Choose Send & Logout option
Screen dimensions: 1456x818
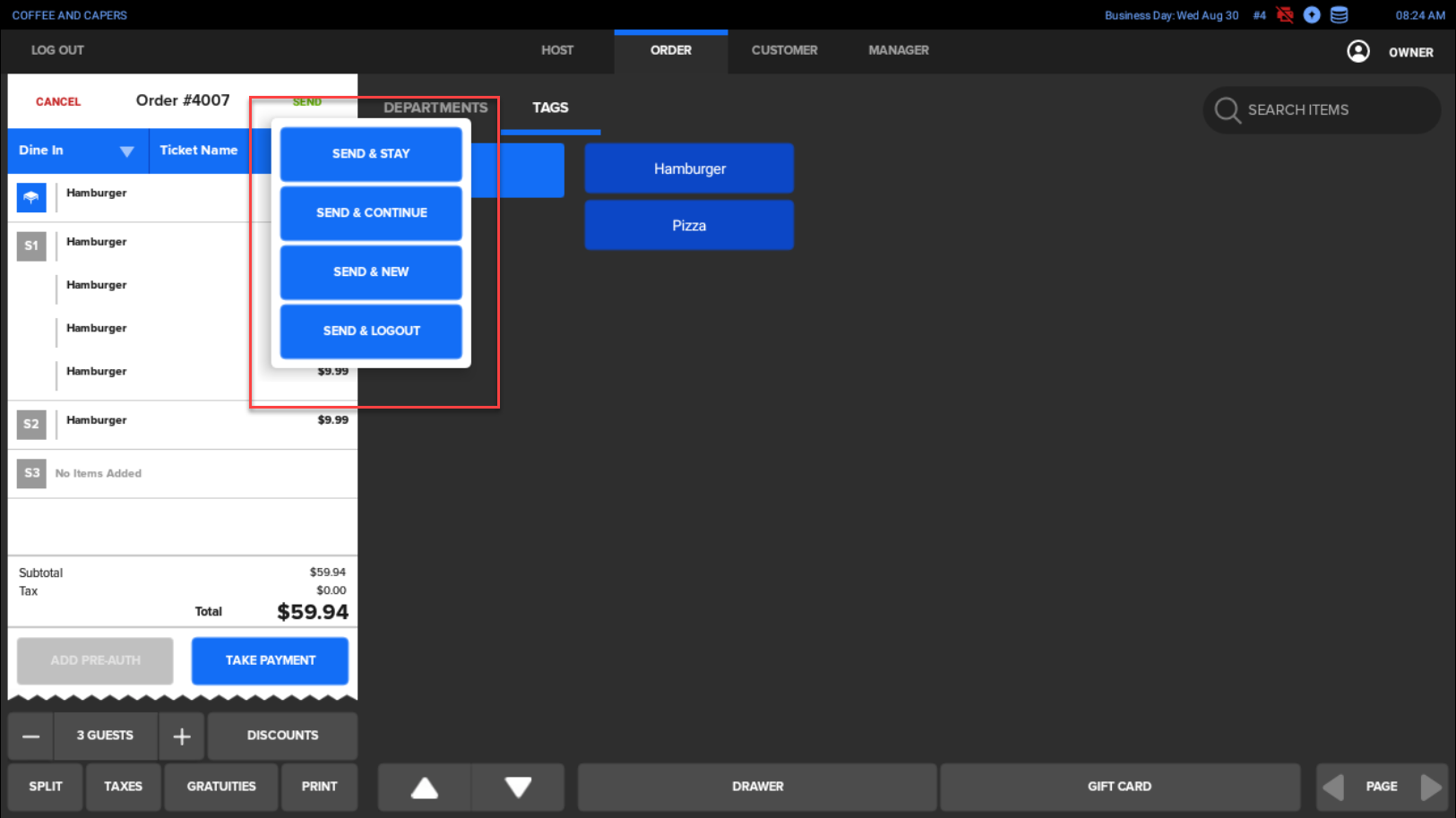coord(371,331)
